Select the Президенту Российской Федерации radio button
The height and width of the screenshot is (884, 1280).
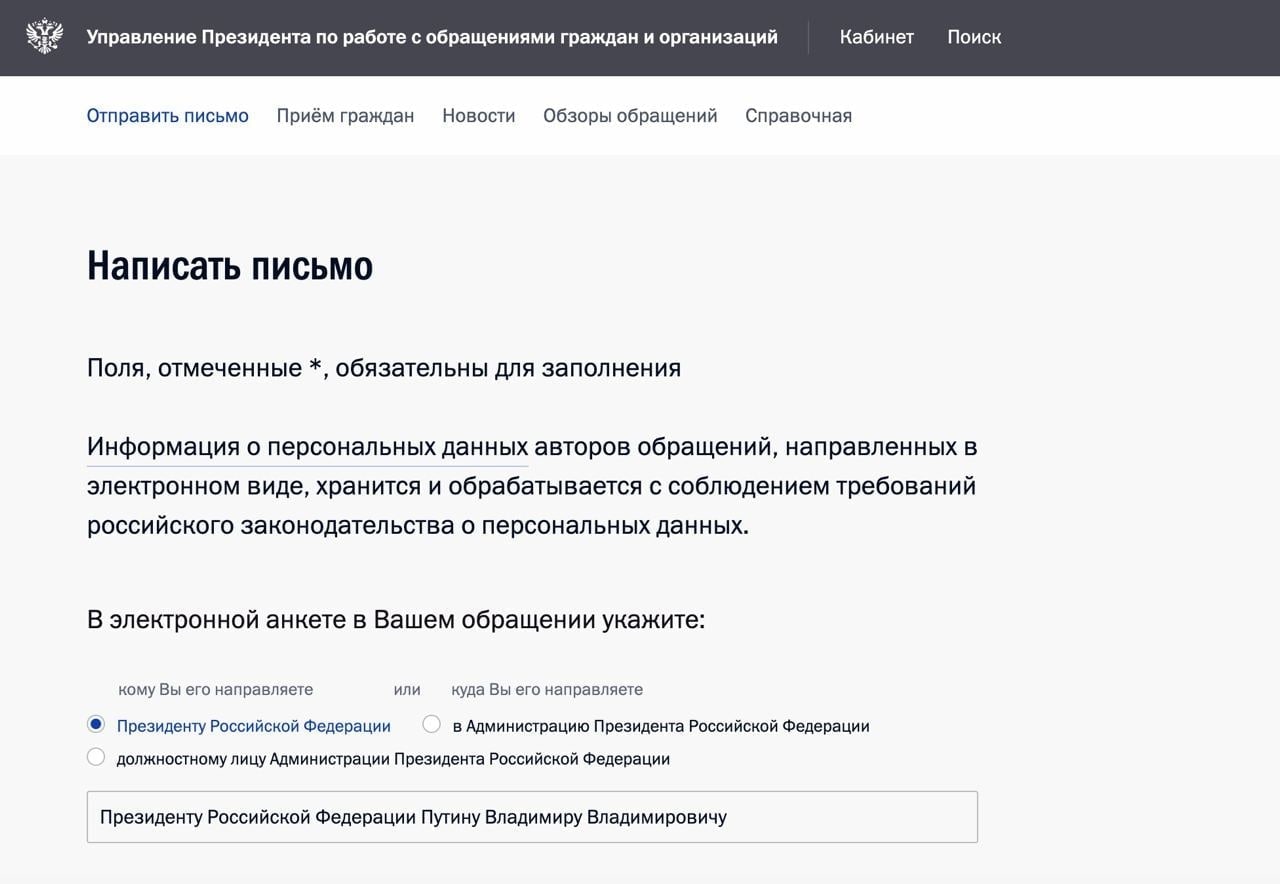pos(96,724)
